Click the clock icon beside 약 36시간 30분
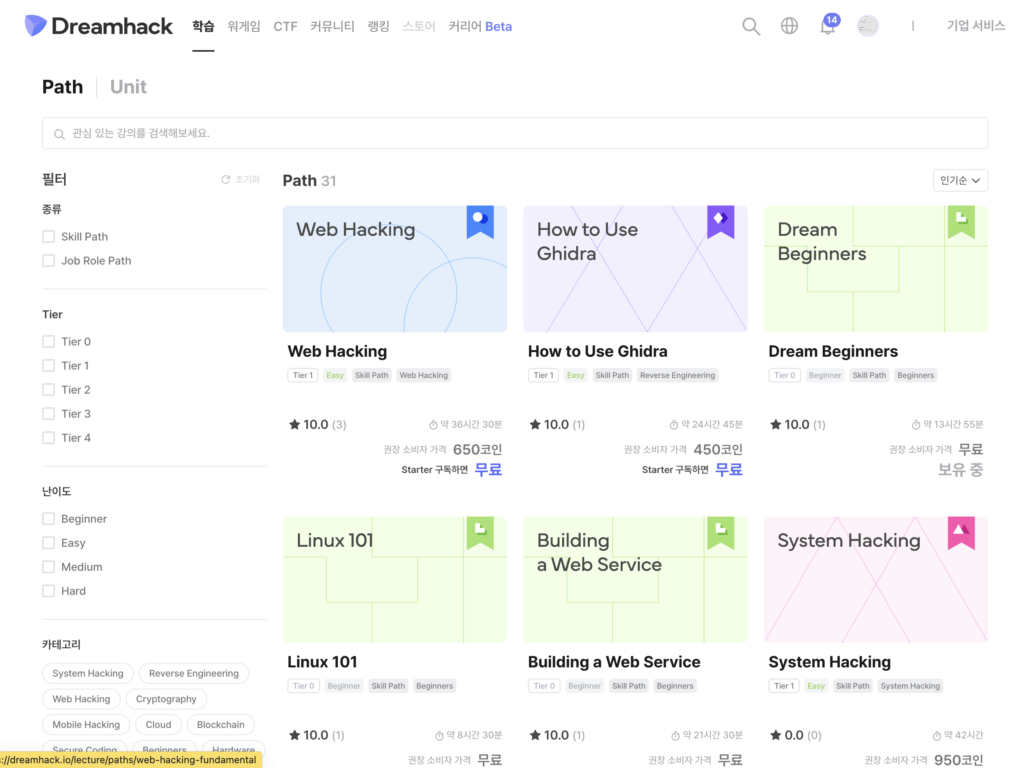 (x=433, y=425)
